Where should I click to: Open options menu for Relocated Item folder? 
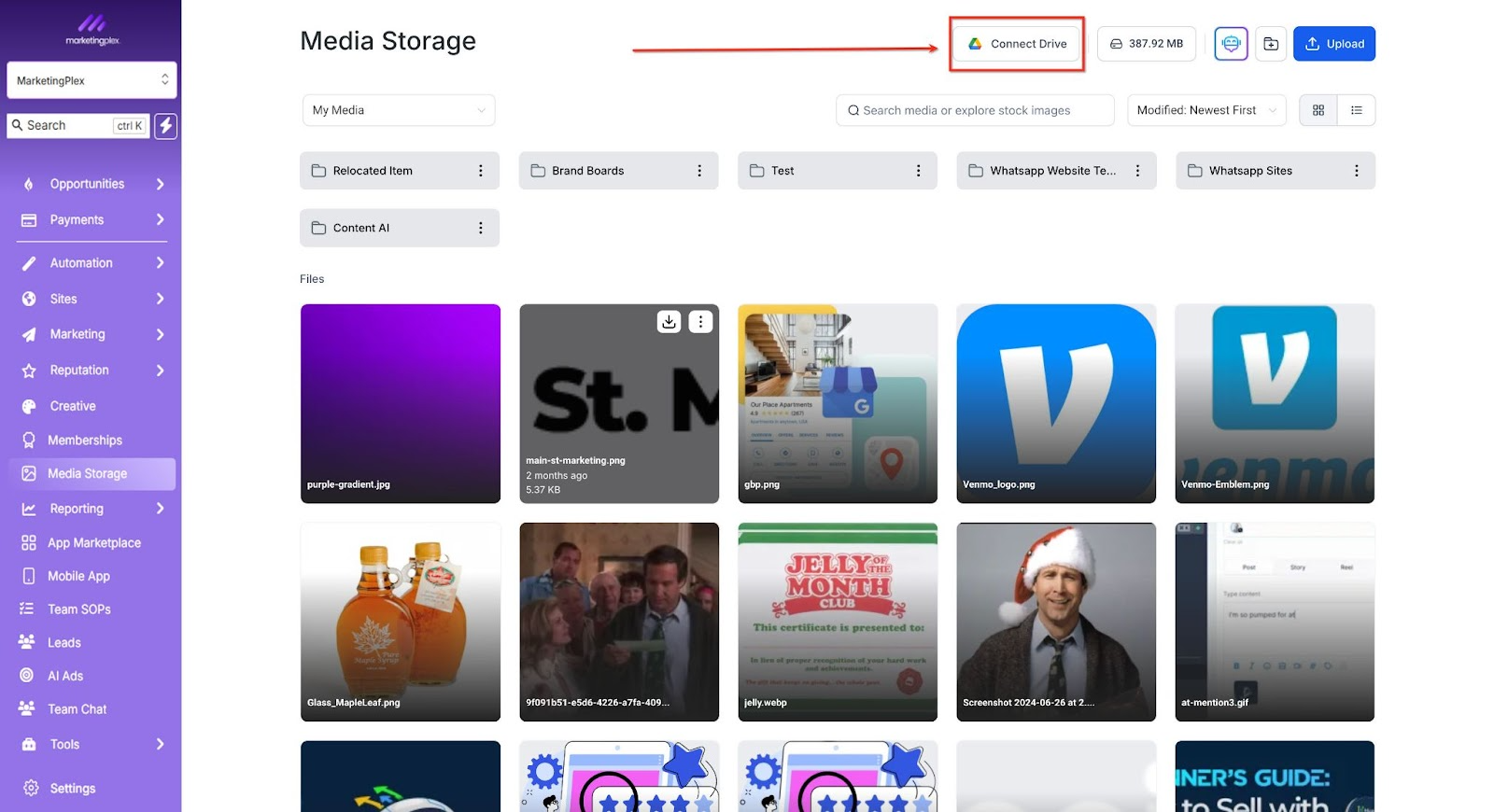tap(481, 171)
